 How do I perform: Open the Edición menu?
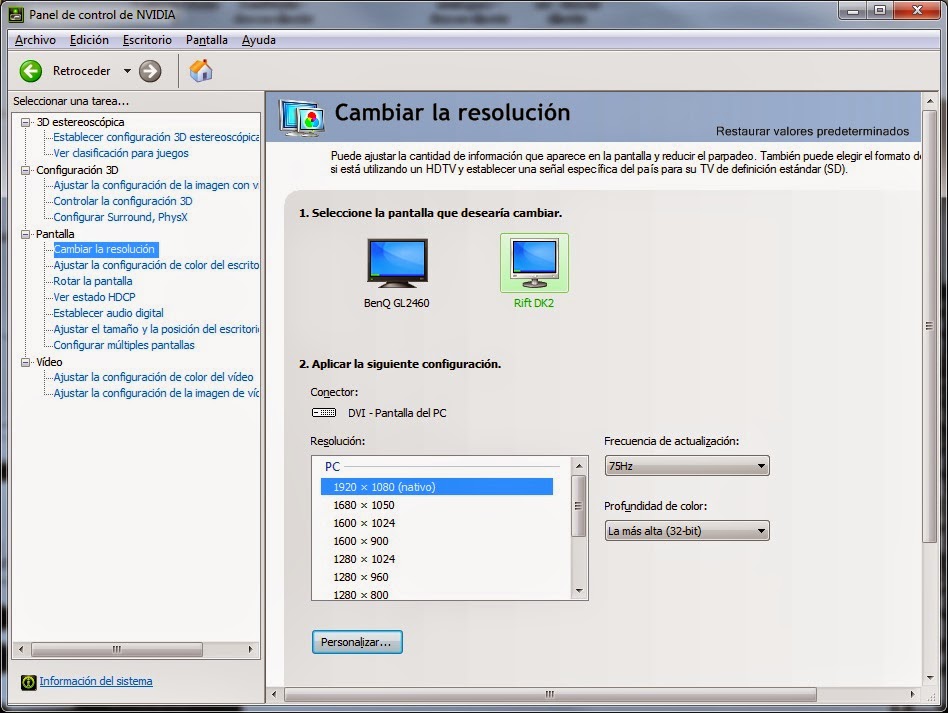tap(89, 40)
